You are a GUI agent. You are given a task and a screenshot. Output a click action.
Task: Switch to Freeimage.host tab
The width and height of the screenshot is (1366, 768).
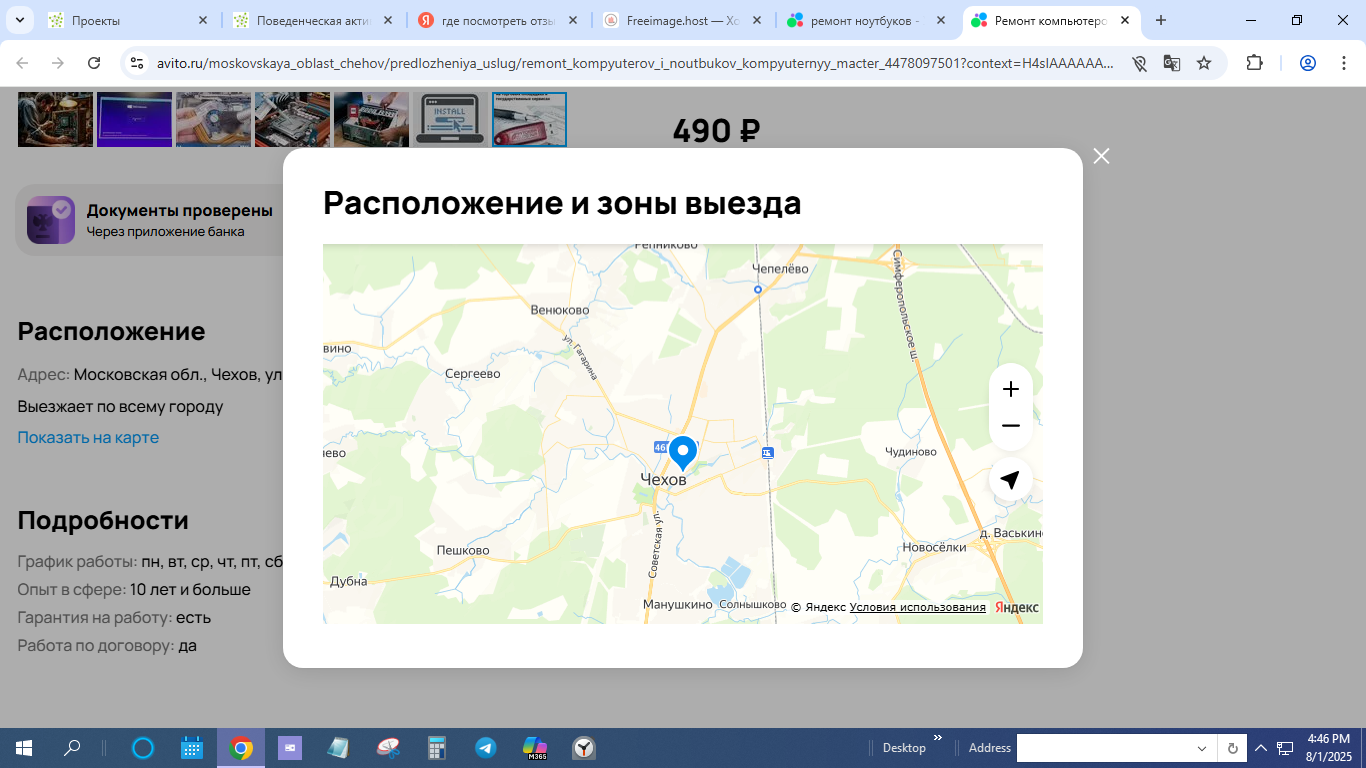coord(683,20)
